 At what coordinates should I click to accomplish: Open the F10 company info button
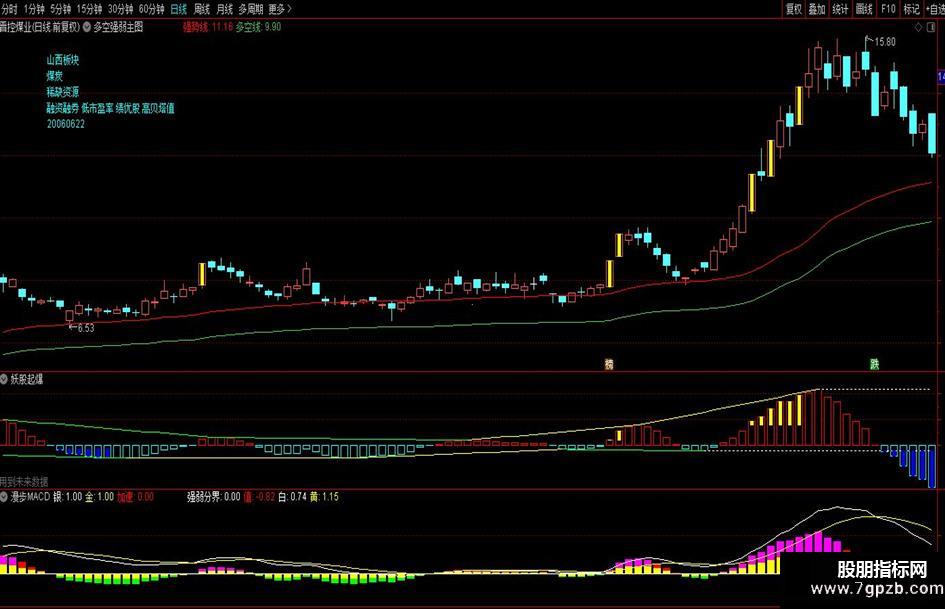tap(888, 9)
